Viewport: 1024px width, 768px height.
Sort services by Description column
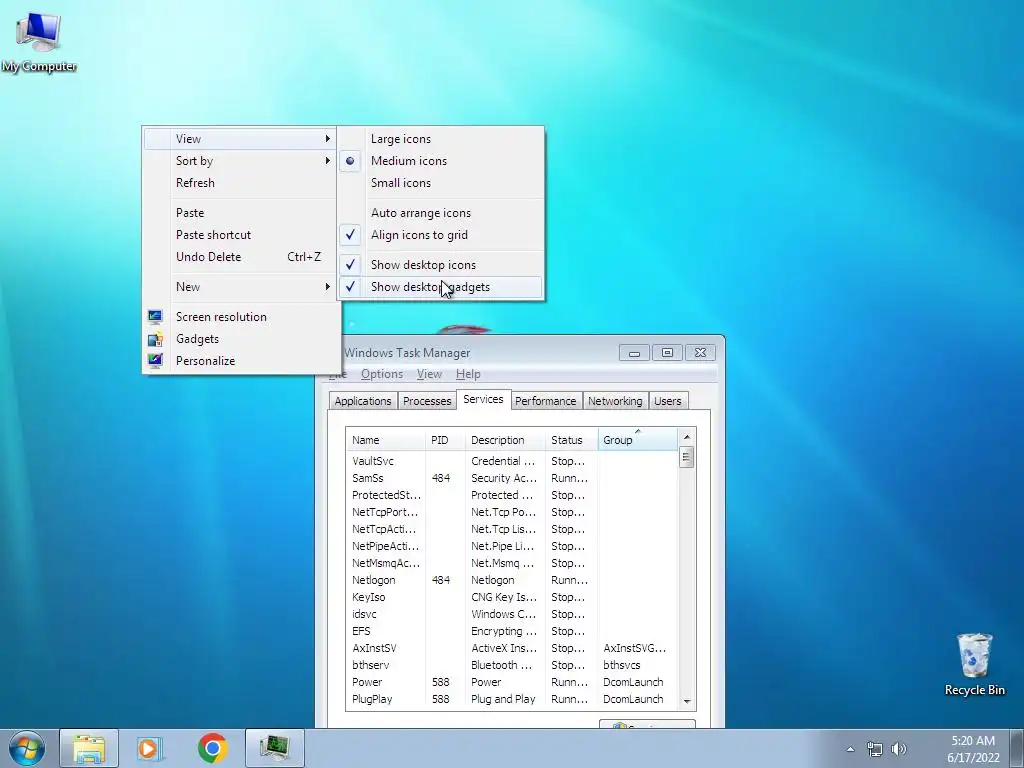[x=505, y=440]
